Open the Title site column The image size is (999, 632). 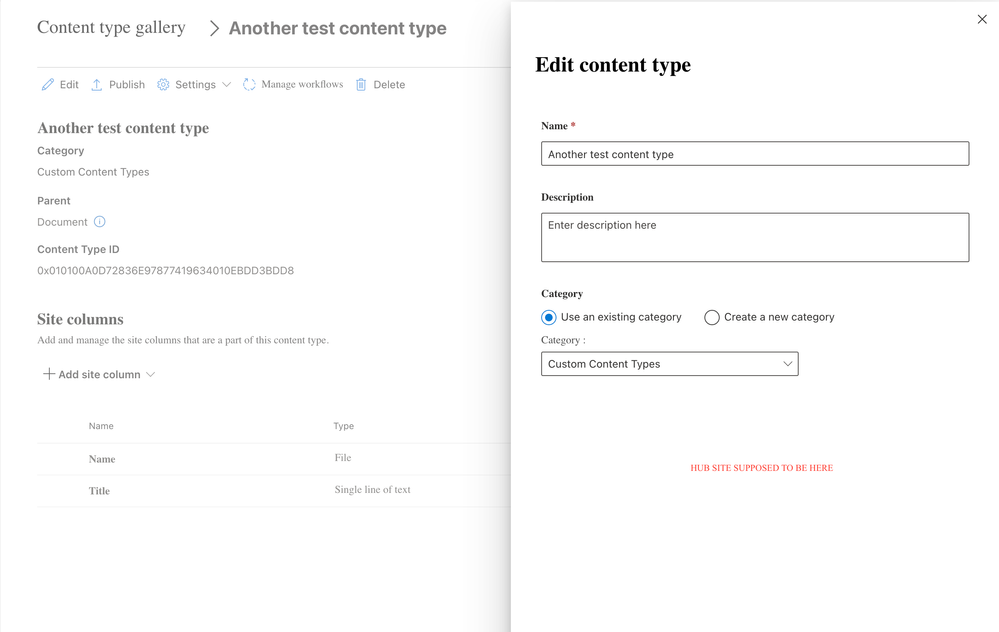pos(99,491)
